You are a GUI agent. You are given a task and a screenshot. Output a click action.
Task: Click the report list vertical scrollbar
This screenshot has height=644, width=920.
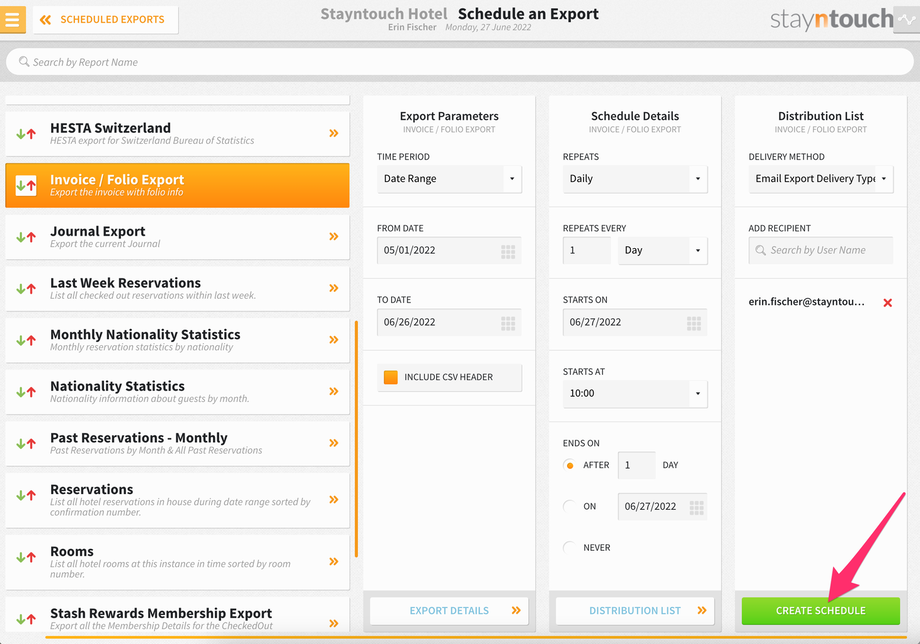point(356,439)
